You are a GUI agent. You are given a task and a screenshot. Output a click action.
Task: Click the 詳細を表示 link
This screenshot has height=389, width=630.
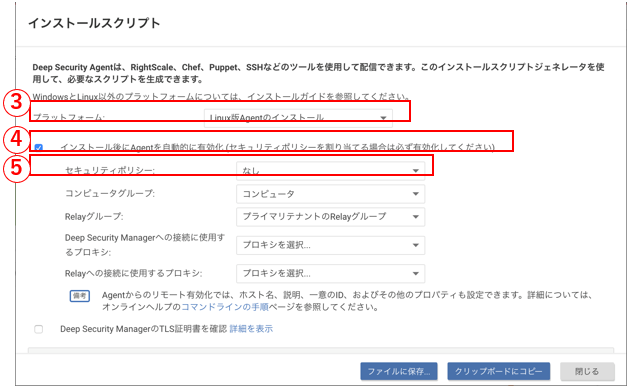pyautogui.click(x=251, y=329)
